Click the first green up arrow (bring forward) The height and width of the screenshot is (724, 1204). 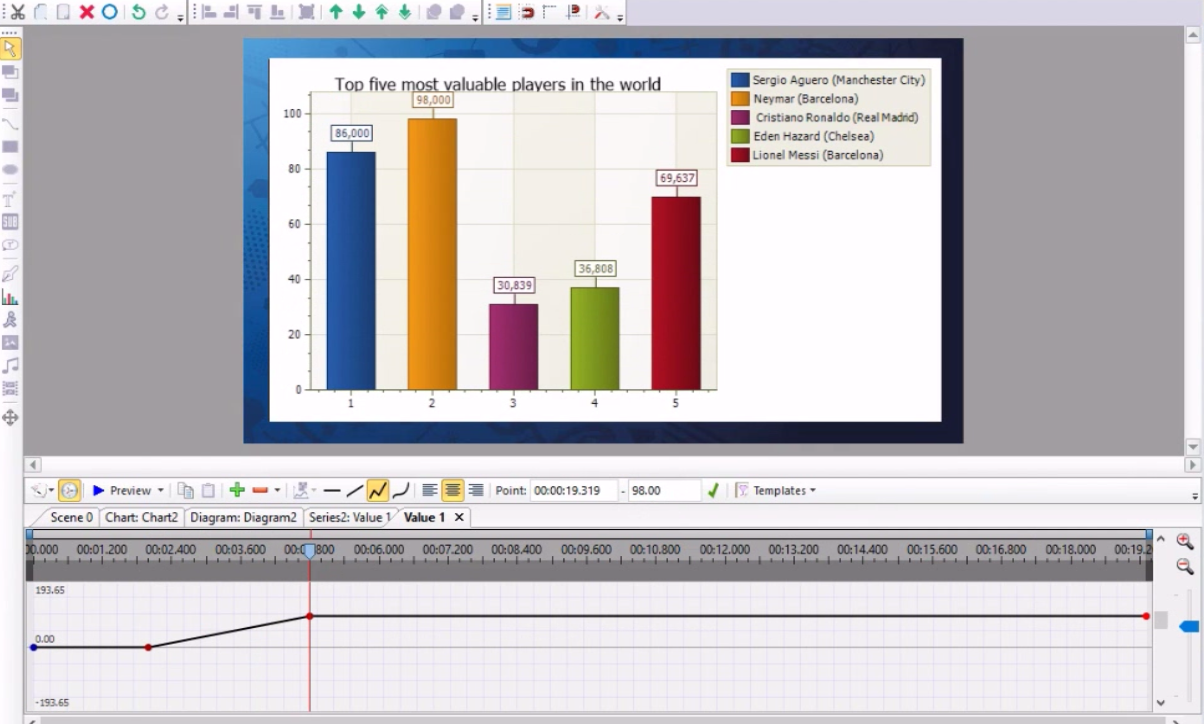click(x=336, y=12)
